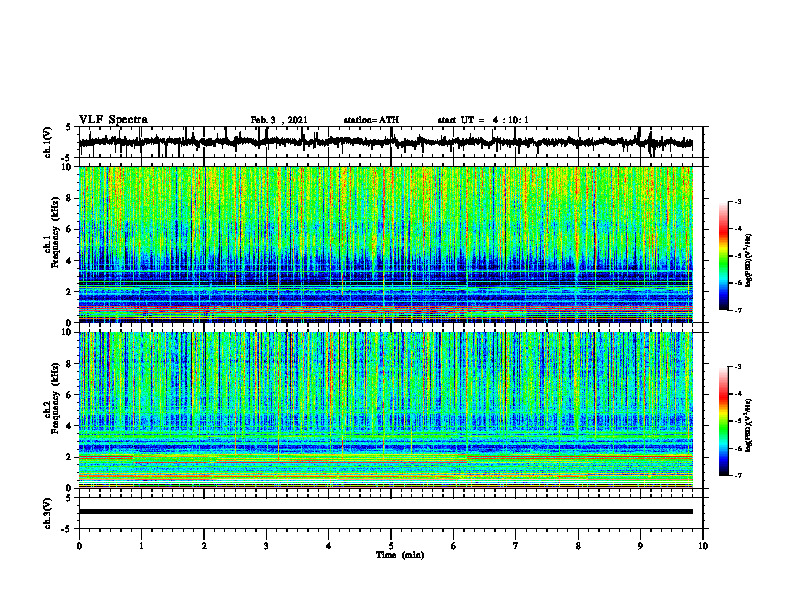Click the "-3" tick on ch.1 colorbar

(738, 202)
